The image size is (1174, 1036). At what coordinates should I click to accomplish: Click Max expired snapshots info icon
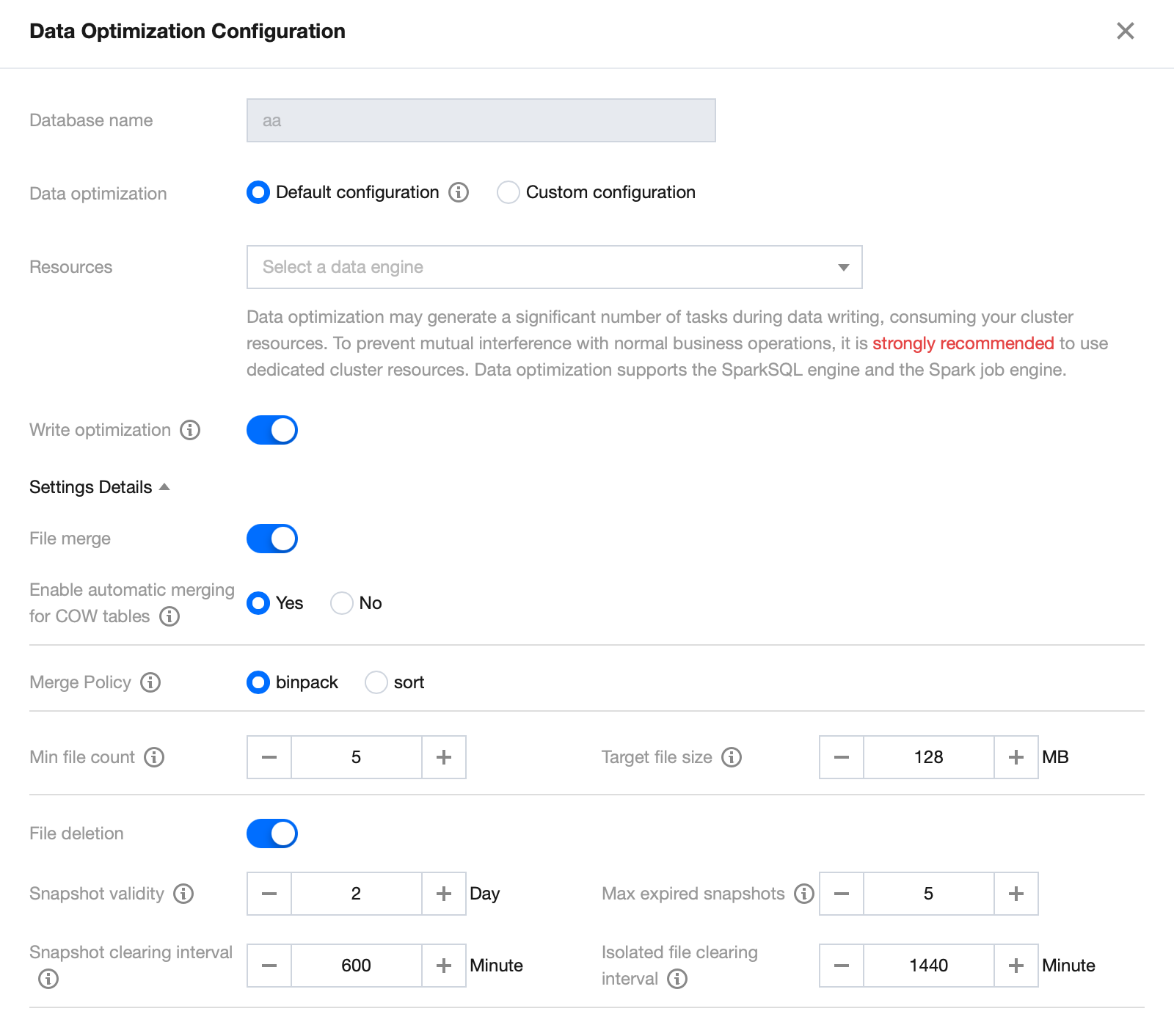tap(804, 894)
